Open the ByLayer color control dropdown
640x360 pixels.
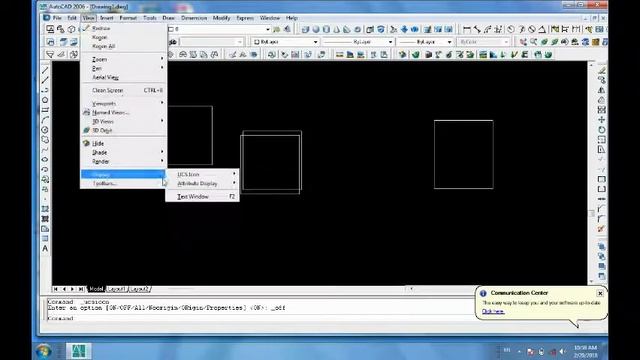click(x=315, y=42)
